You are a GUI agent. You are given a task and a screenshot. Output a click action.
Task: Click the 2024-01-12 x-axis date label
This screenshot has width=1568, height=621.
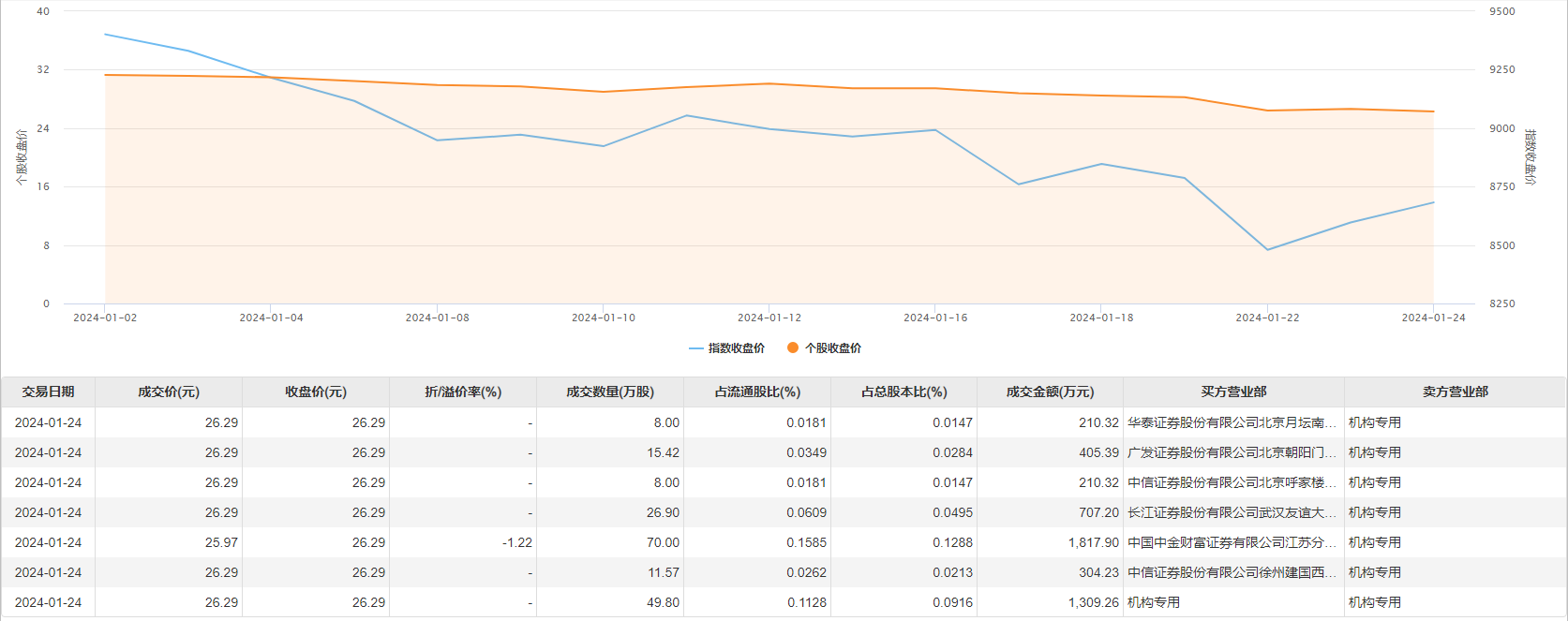click(x=769, y=318)
